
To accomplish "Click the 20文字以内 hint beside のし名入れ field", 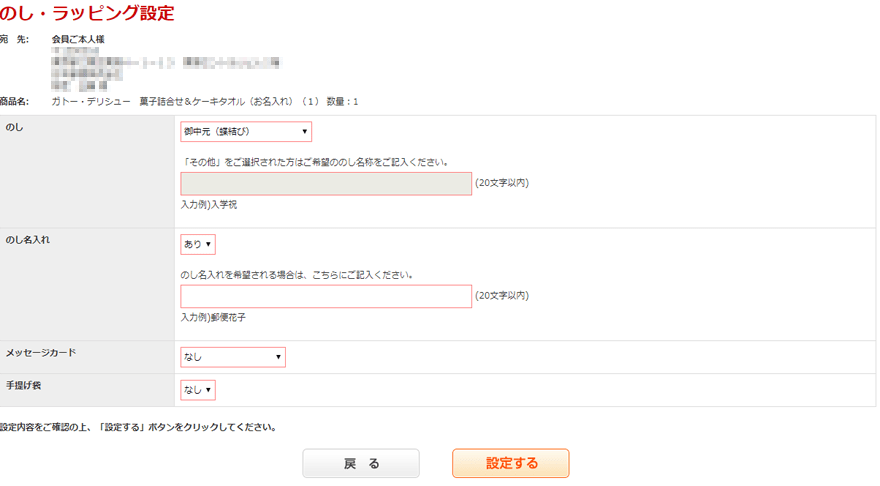I will (x=501, y=296).
